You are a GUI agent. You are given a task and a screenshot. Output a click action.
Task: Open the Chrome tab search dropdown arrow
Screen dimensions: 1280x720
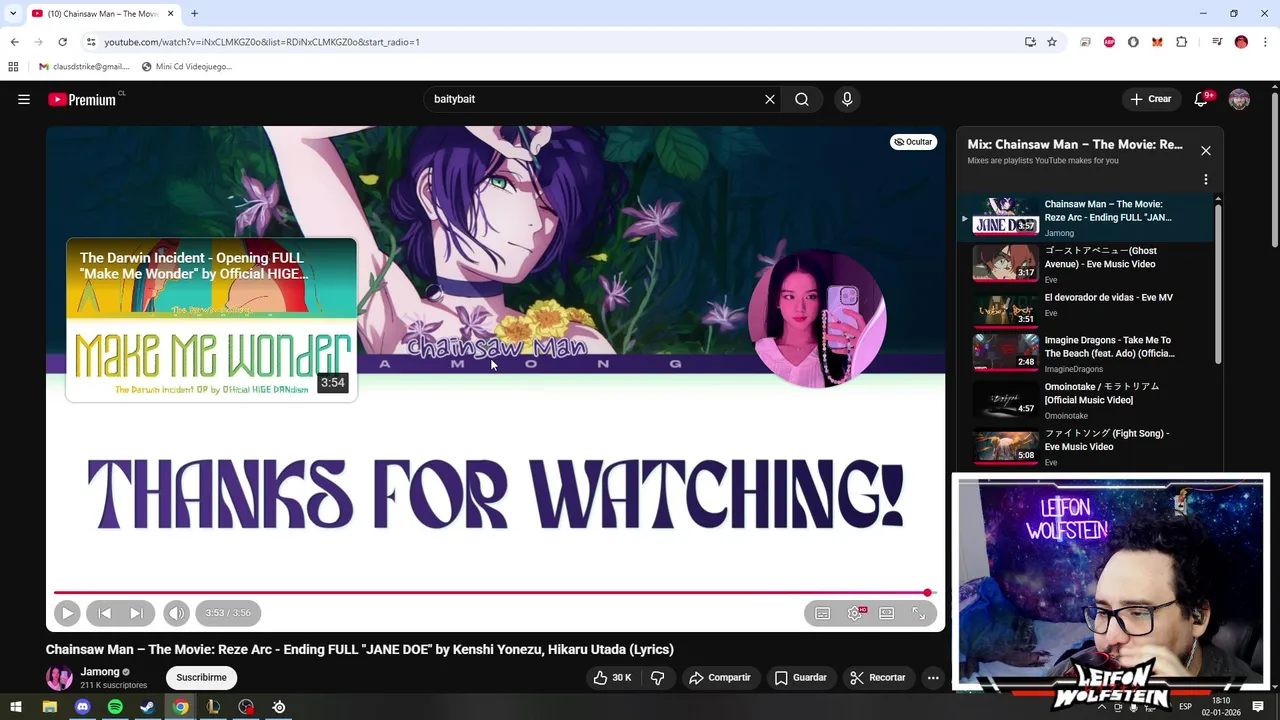click(x=13, y=14)
